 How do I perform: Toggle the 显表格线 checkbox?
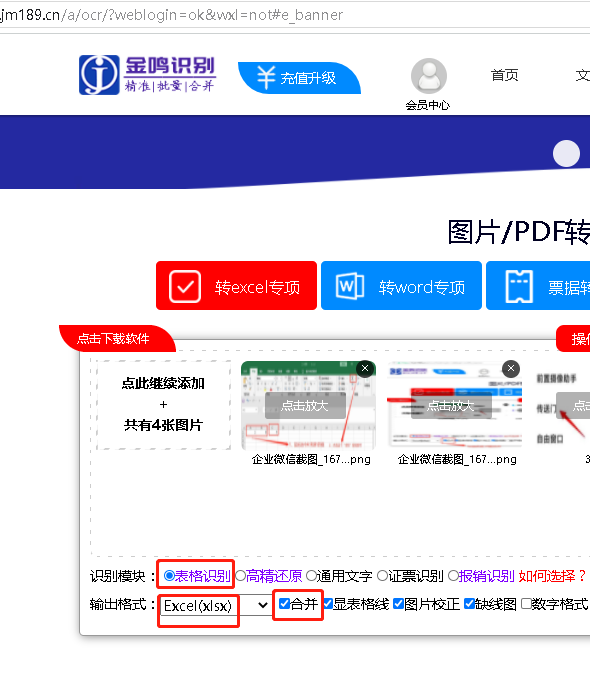coord(328,604)
